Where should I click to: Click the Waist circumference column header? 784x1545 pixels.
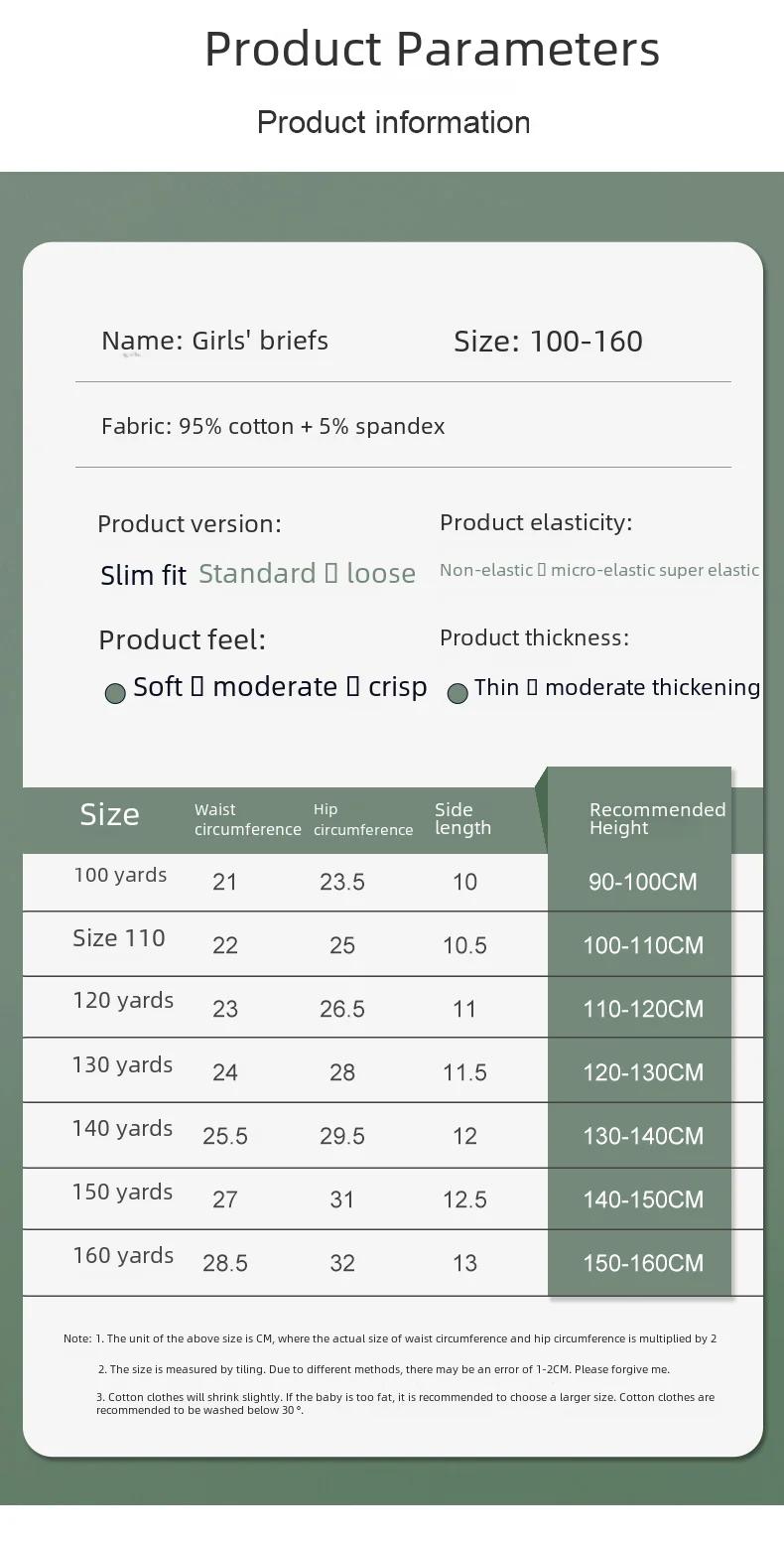(247, 819)
